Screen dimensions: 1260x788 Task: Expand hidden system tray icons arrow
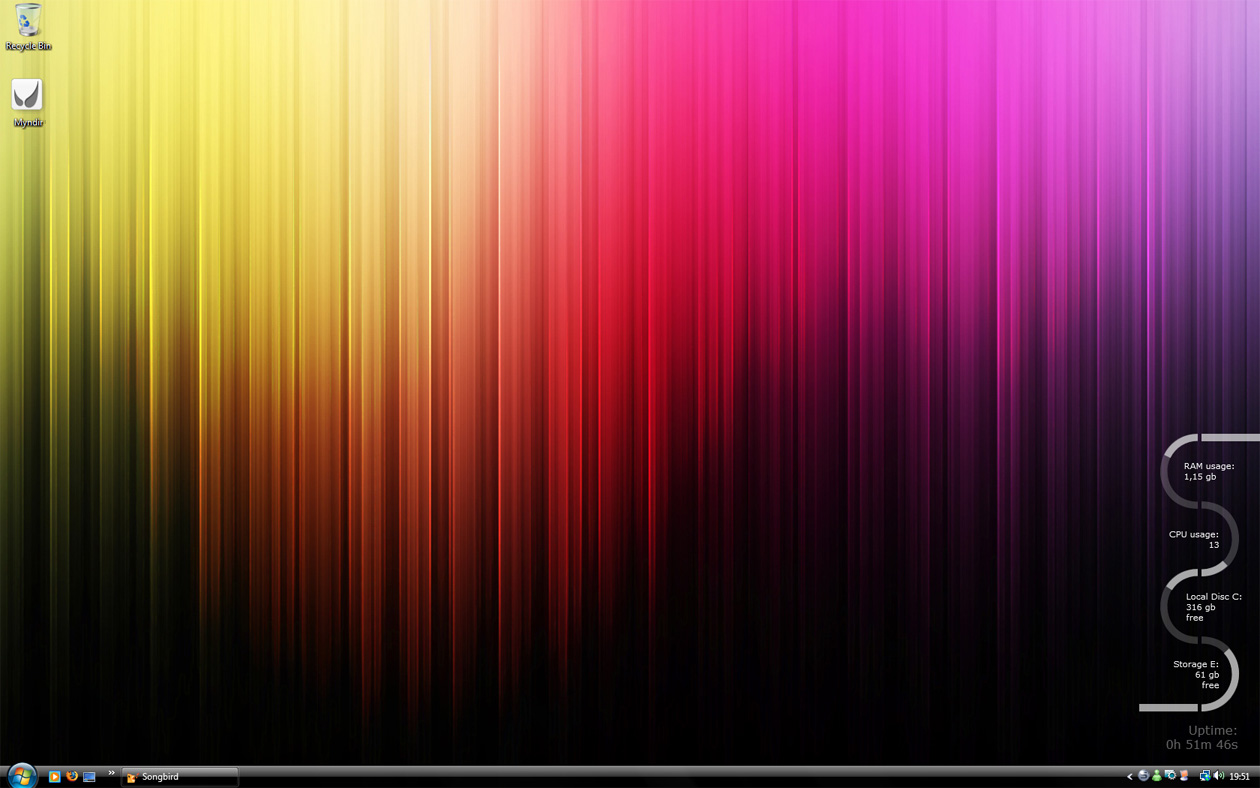tap(1130, 776)
